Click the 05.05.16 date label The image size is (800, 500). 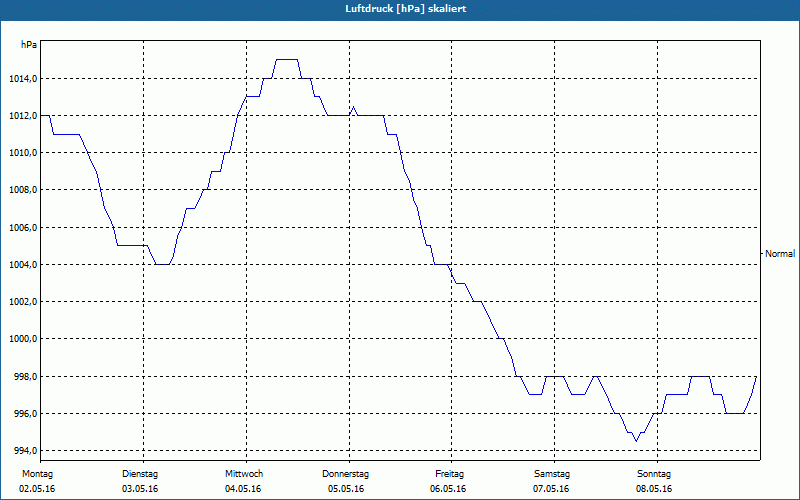click(346, 489)
